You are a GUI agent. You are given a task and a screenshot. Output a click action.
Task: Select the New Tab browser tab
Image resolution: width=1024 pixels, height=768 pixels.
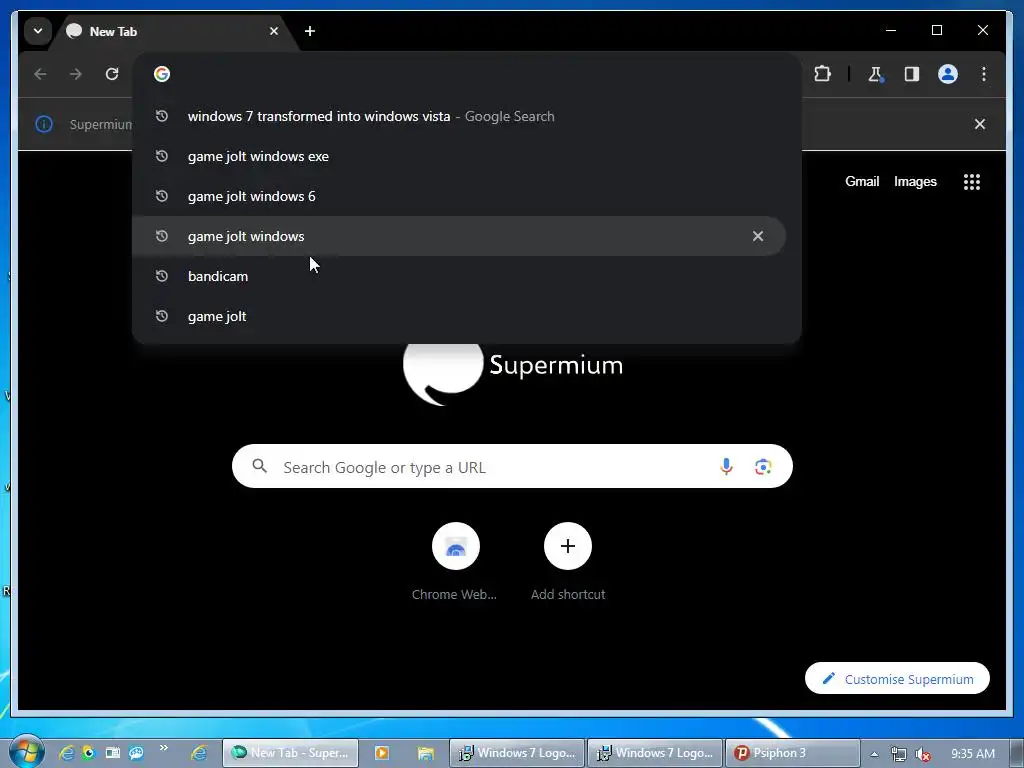[175, 31]
